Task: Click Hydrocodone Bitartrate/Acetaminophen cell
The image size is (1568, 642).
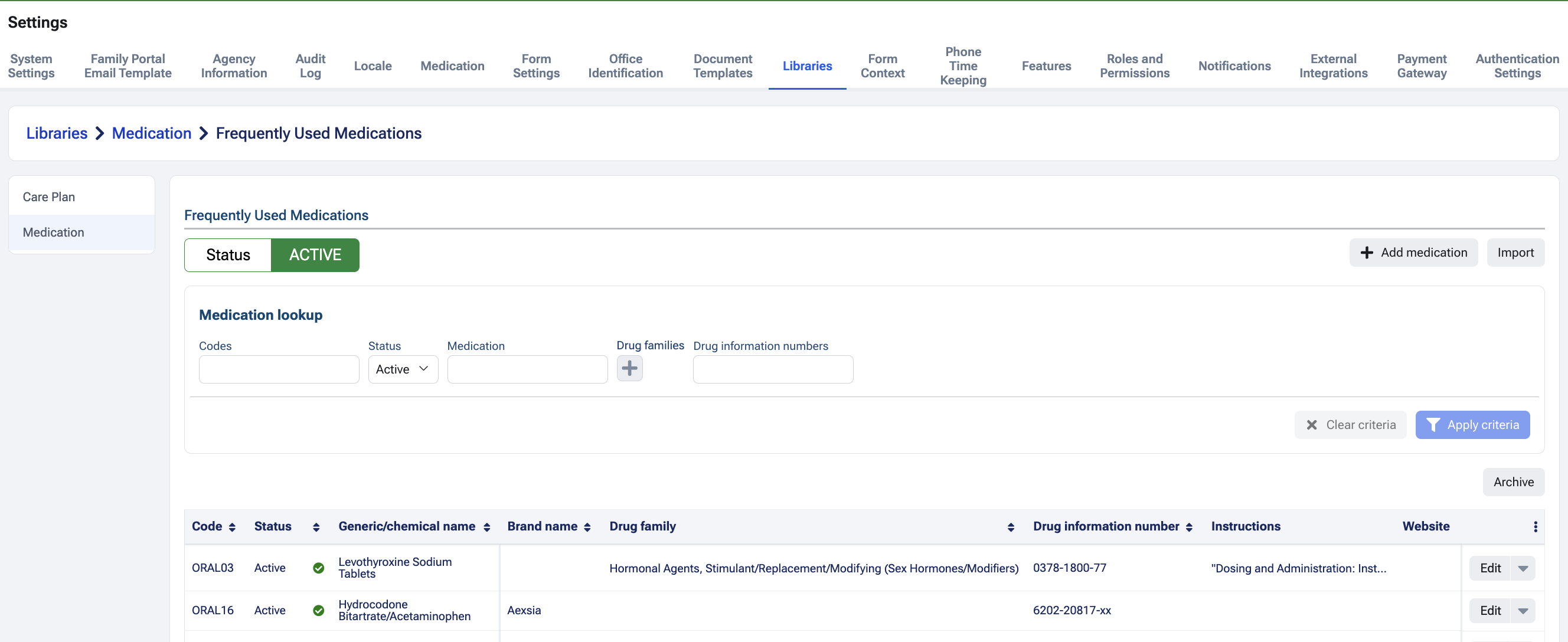Action: [404, 610]
